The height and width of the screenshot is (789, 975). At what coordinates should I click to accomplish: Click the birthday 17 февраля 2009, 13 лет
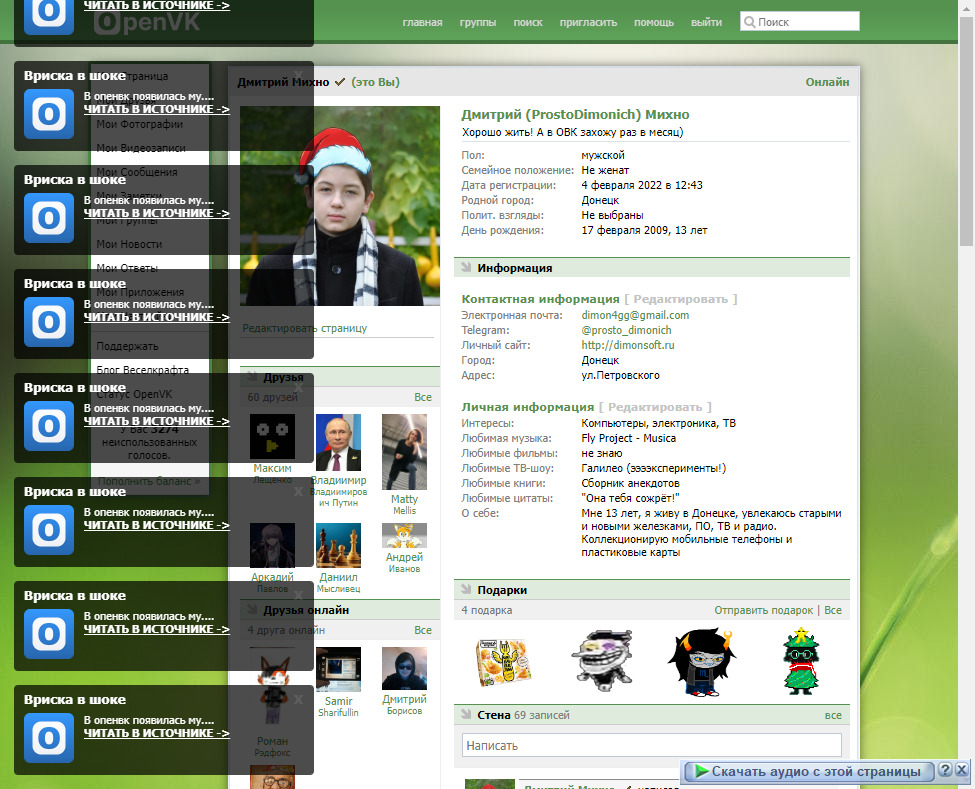[644, 230]
